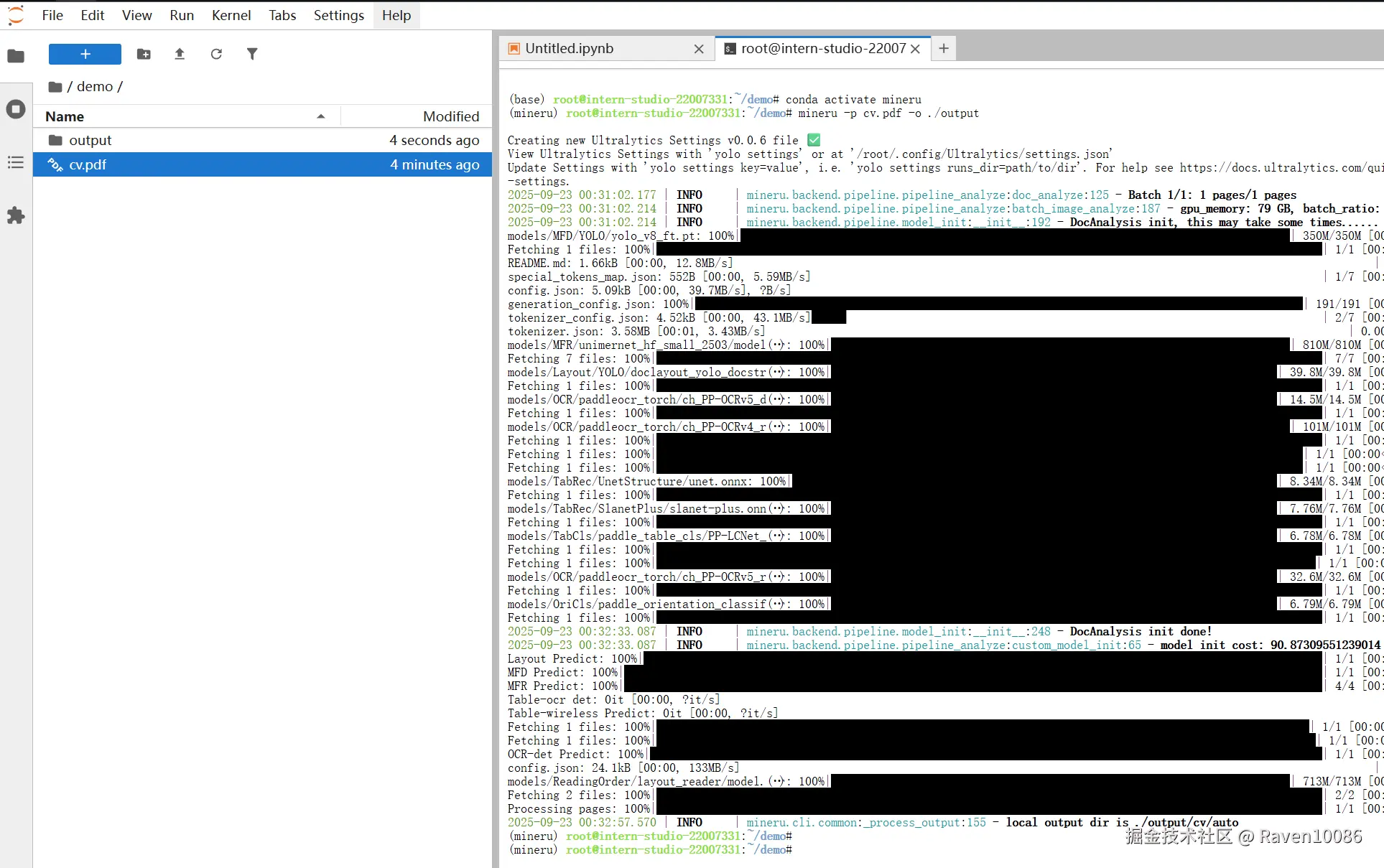
Task: Click the 'config.json: 24.1kB' line
Action: pos(623,768)
